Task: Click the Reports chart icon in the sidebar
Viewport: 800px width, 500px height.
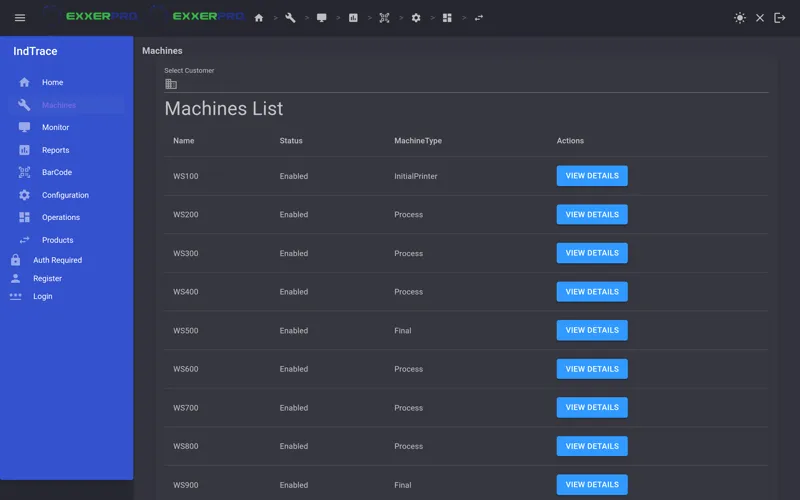Action: click(x=24, y=150)
